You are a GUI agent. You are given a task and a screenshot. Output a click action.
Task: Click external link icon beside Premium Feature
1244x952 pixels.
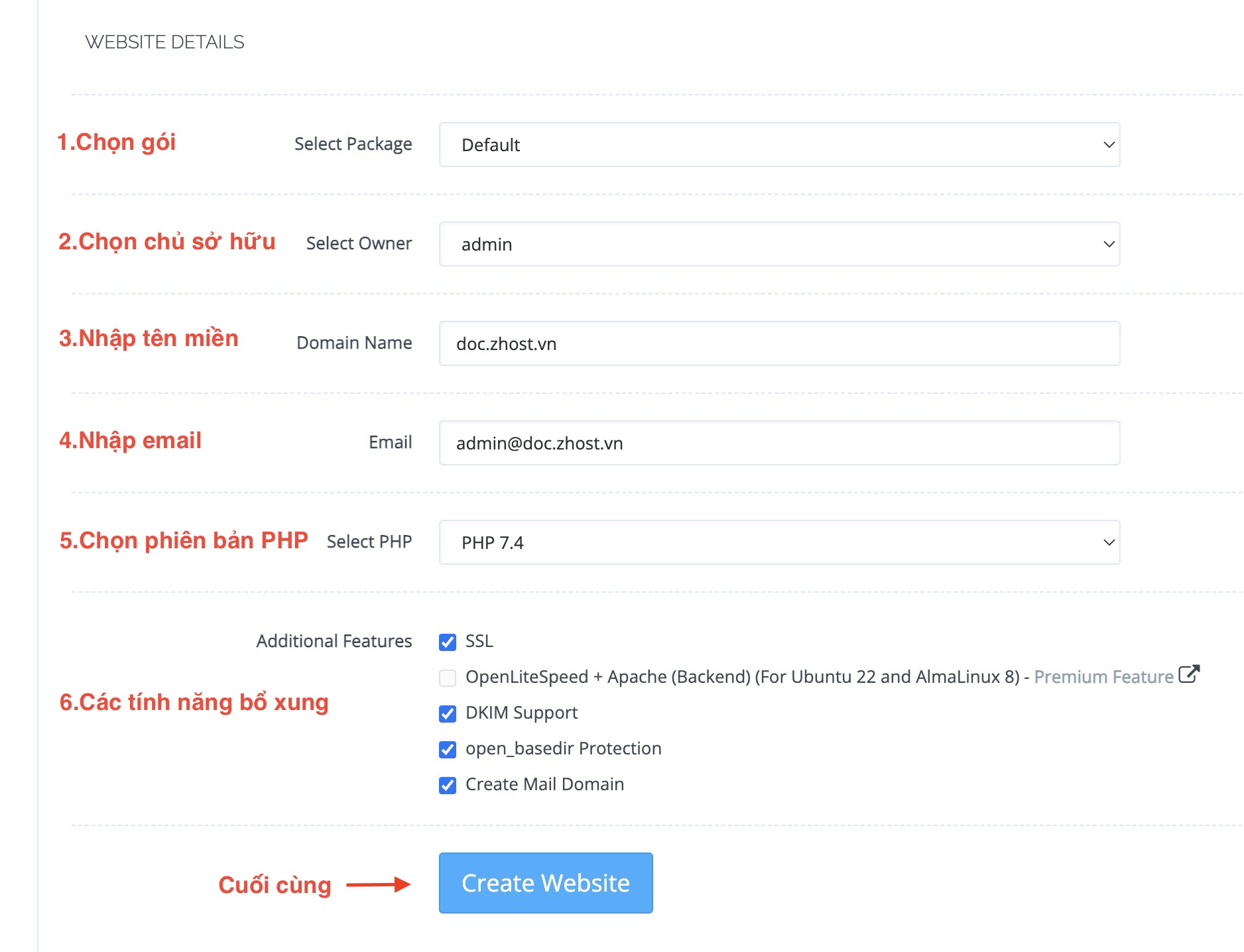tap(1189, 675)
